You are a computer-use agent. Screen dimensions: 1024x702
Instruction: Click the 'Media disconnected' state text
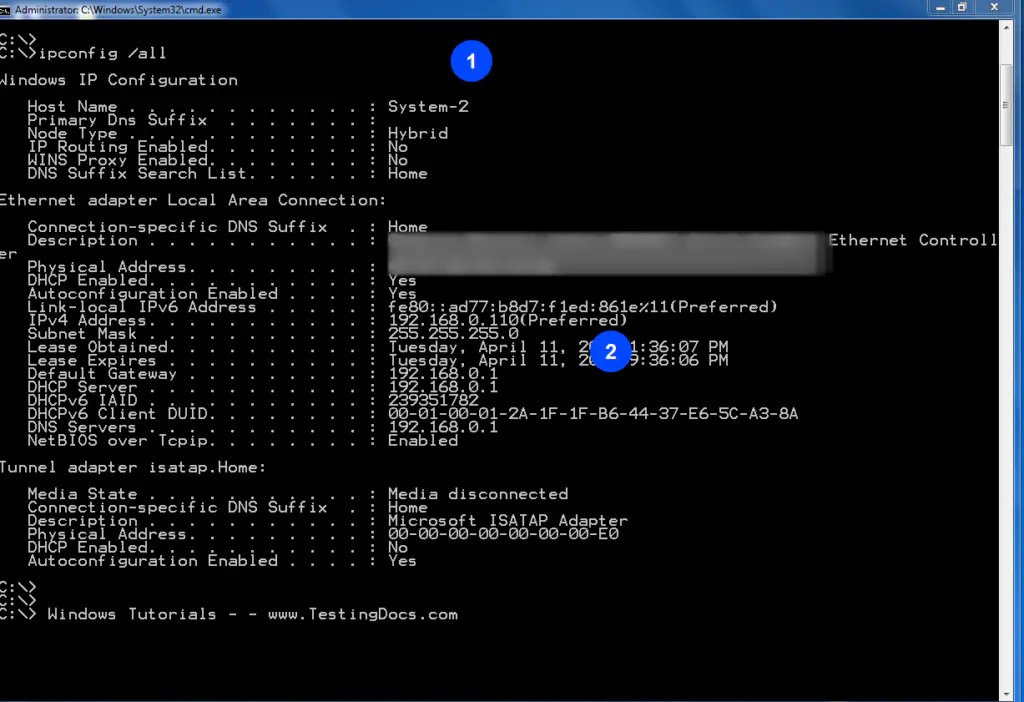click(x=478, y=494)
